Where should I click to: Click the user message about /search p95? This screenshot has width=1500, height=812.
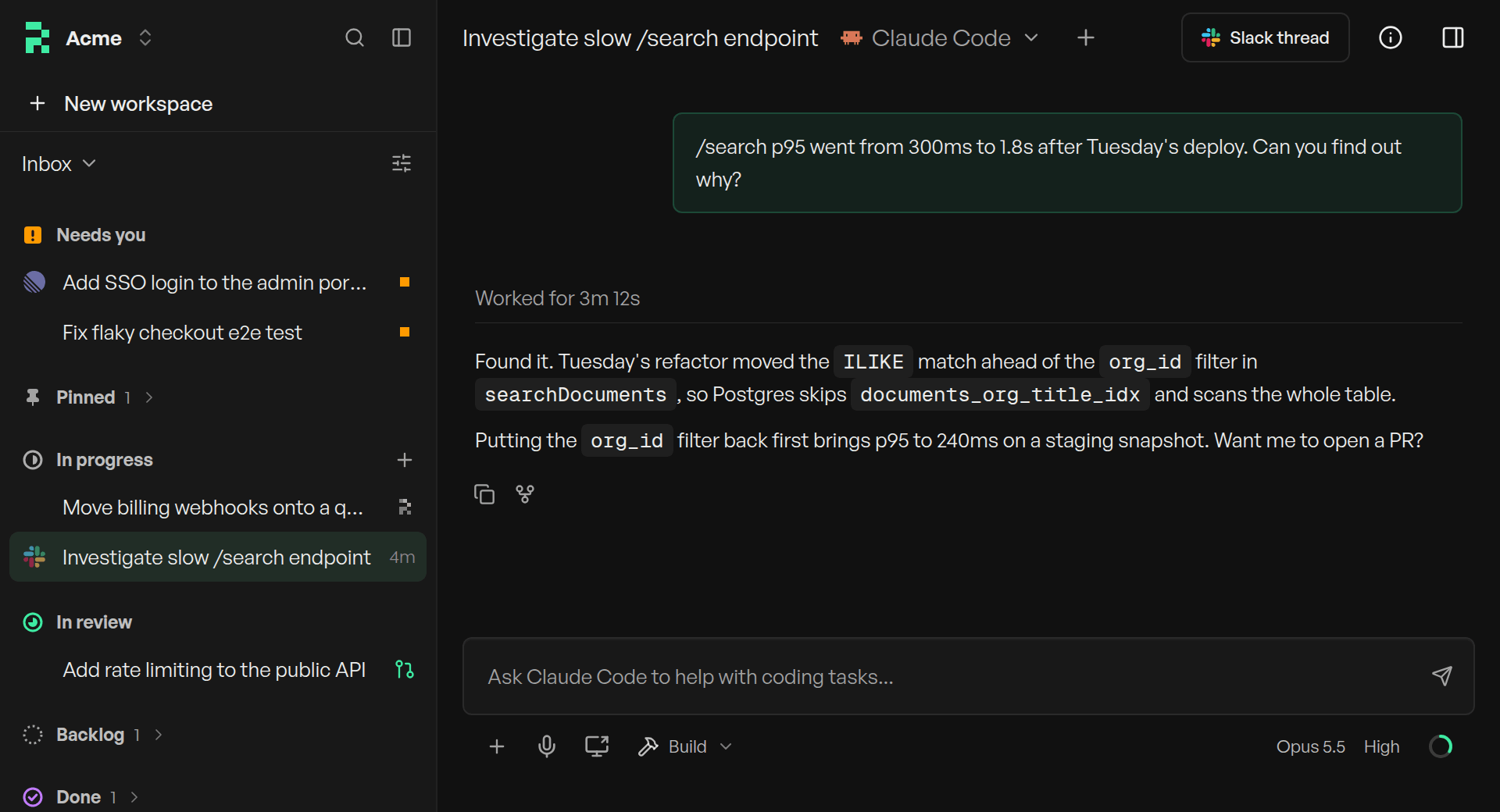(x=1067, y=162)
